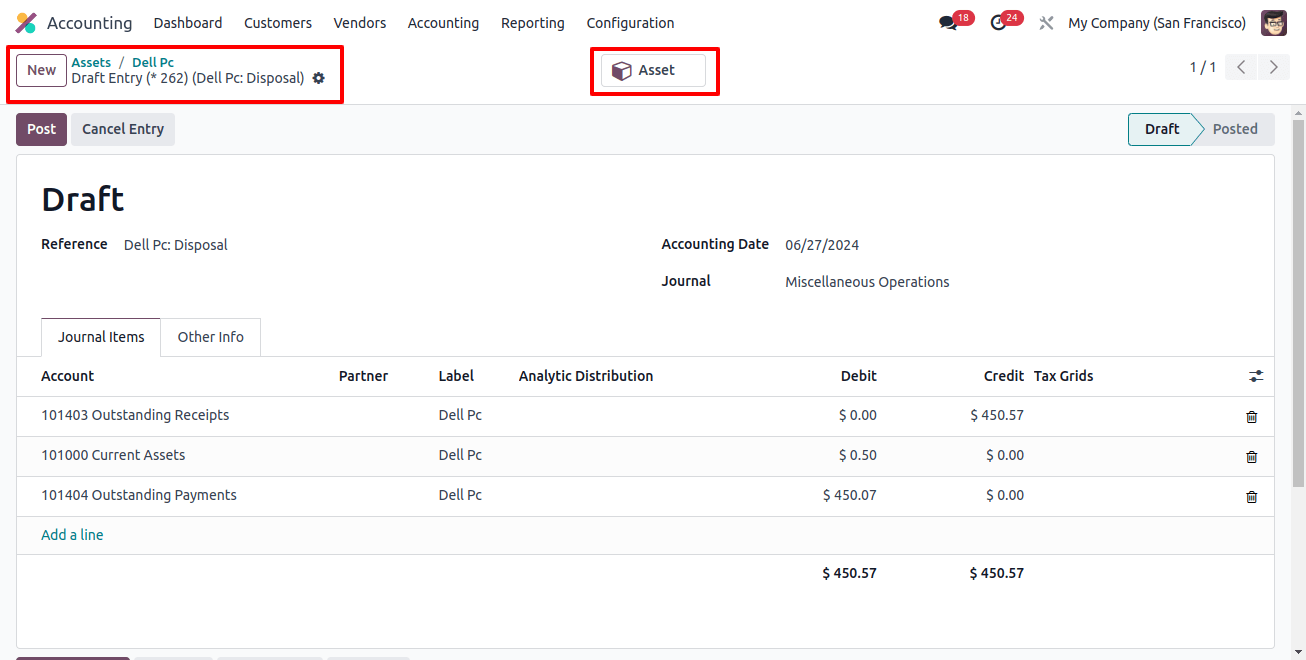Click the Post button

42,129
